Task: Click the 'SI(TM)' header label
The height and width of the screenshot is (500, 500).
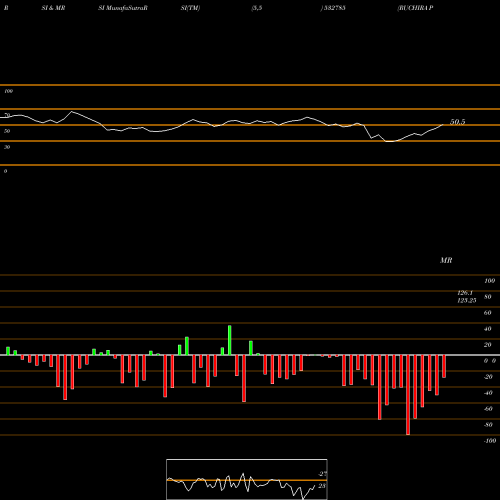Action: pyautogui.click(x=190, y=8)
